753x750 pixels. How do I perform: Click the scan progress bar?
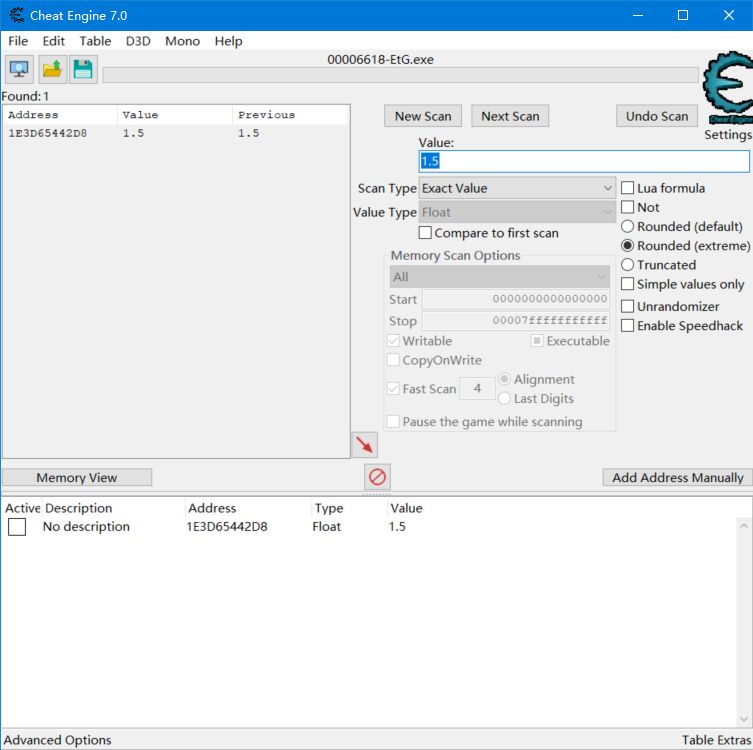coord(400,75)
